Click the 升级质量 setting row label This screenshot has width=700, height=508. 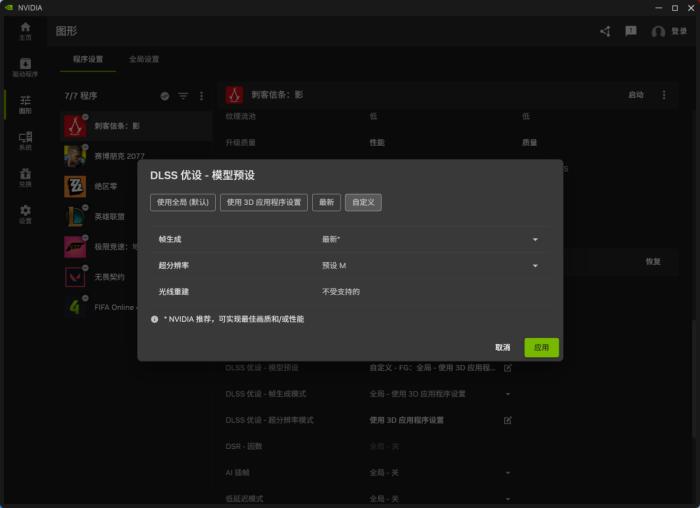coord(241,143)
